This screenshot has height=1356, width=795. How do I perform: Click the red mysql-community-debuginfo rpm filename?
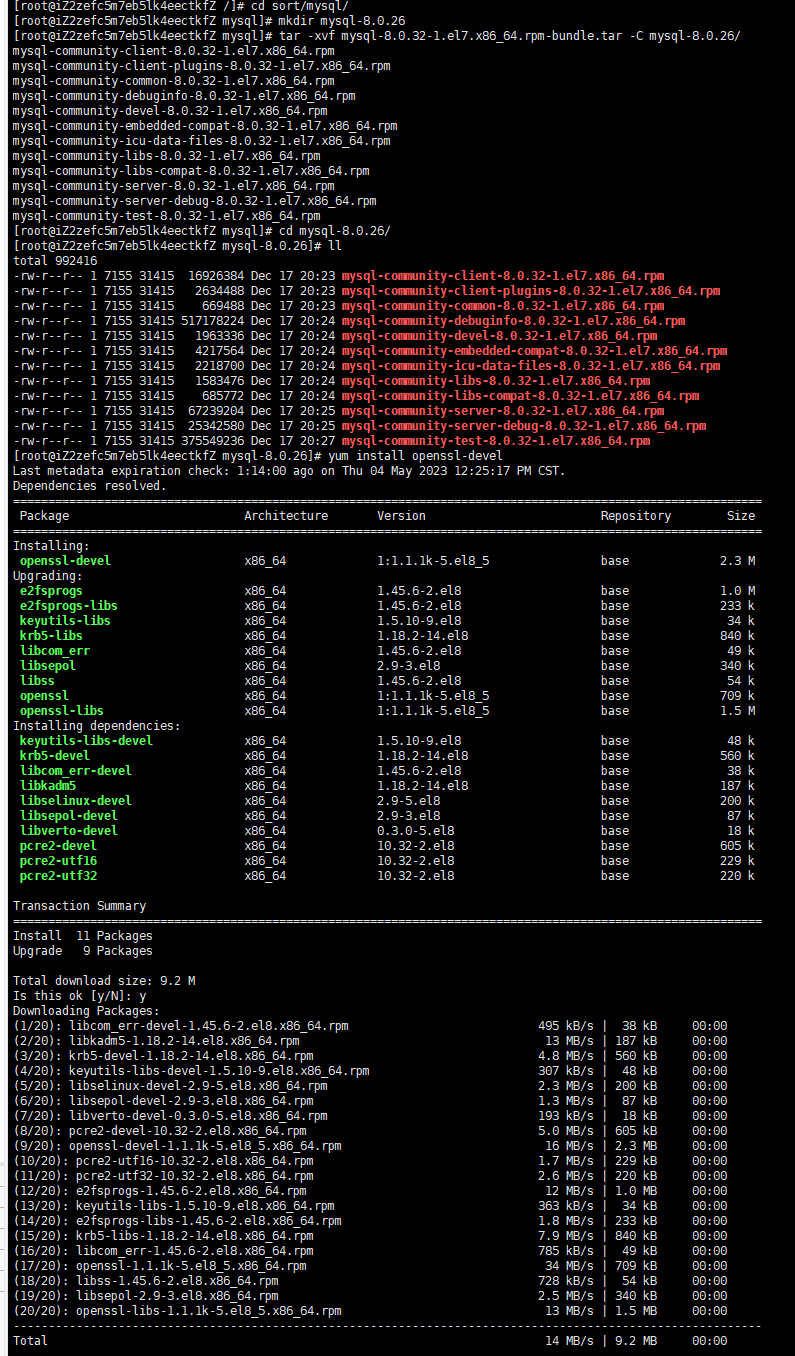pyautogui.click(x=513, y=321)
